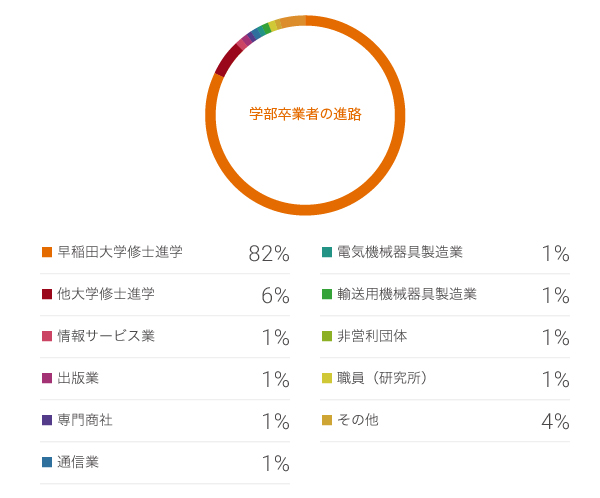The width and height of the screenshot is (600, 498).
Task: Click the 電気機械器具製造業 legend label
Action: [400, 252]
